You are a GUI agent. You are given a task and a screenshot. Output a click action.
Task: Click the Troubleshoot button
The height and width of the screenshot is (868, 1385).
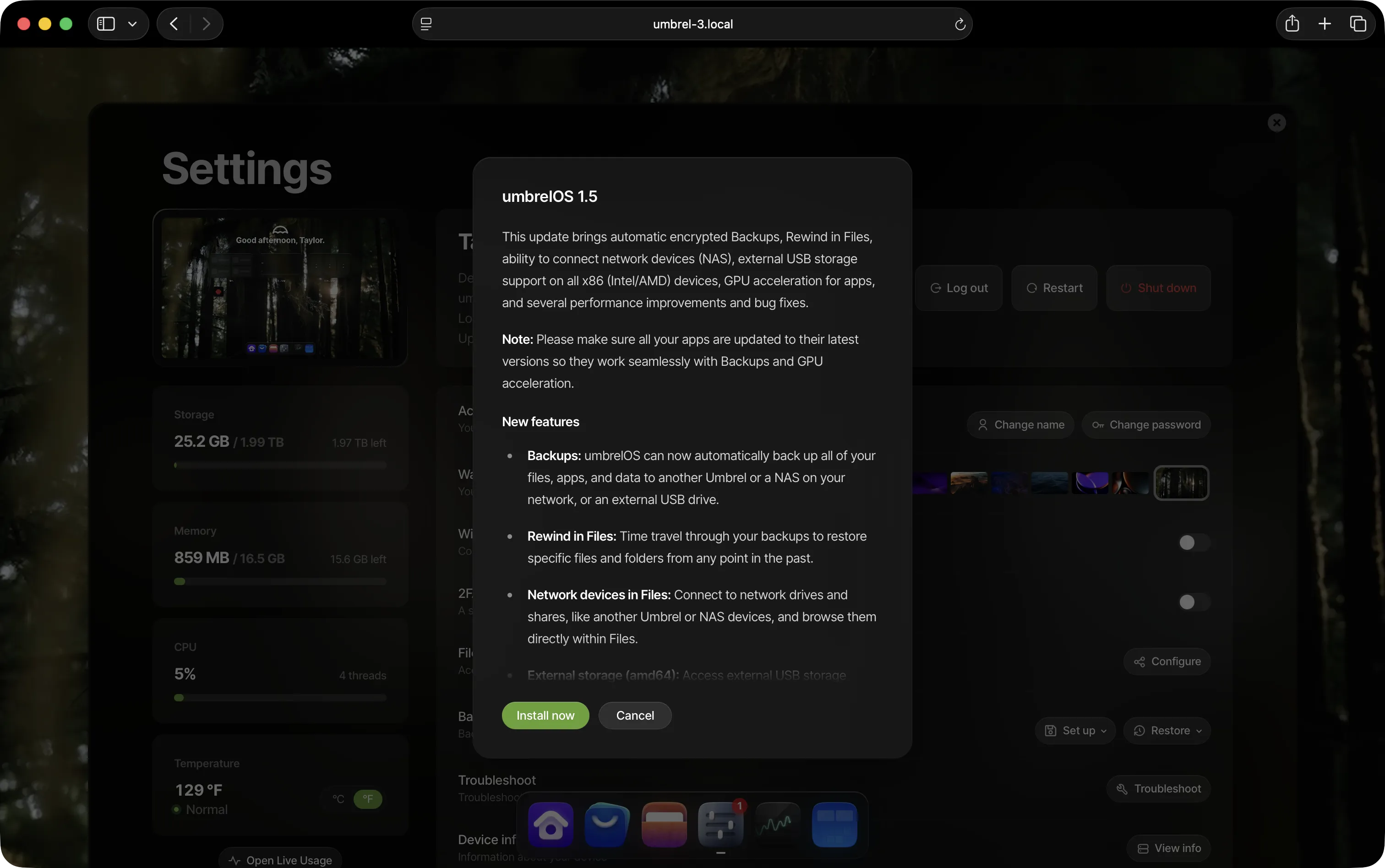[x=1158, y=789]
